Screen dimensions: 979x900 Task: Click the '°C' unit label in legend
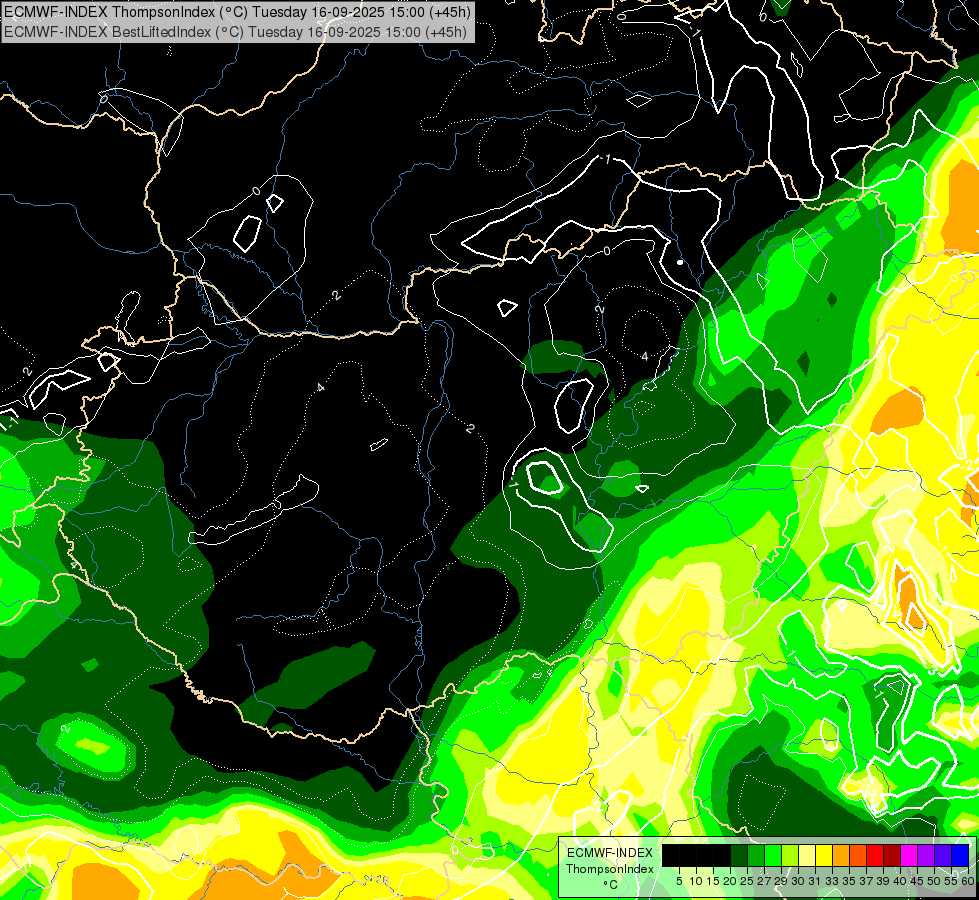(x=611, y=884)
